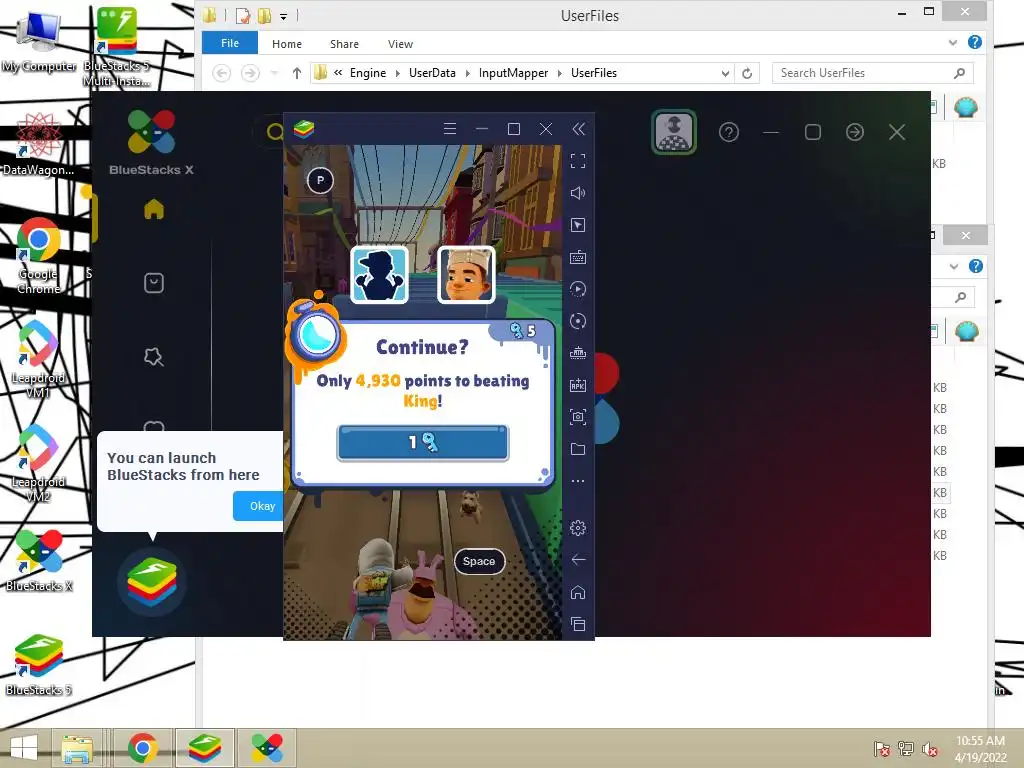Open Leapdroid VM2 desktop shortcut
This screenshot has height=768, width=1024.
pos(38,463)
